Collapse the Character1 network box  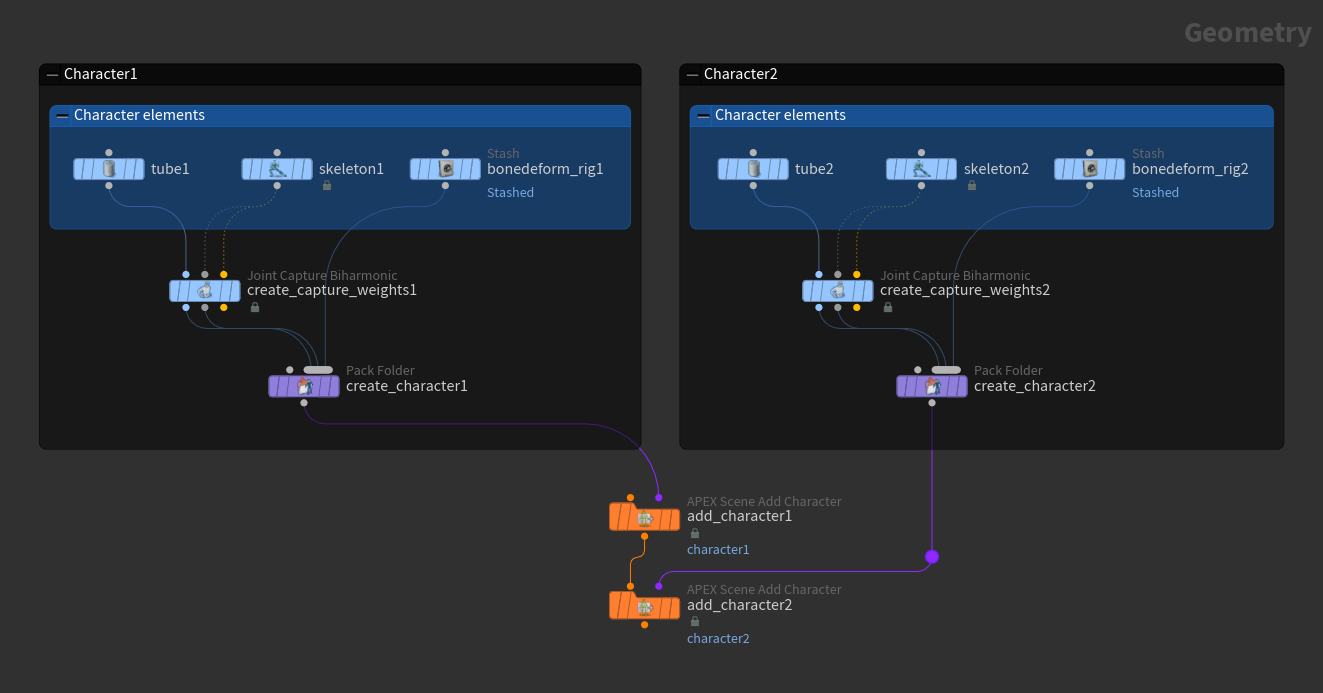click(x=52, y=74)
